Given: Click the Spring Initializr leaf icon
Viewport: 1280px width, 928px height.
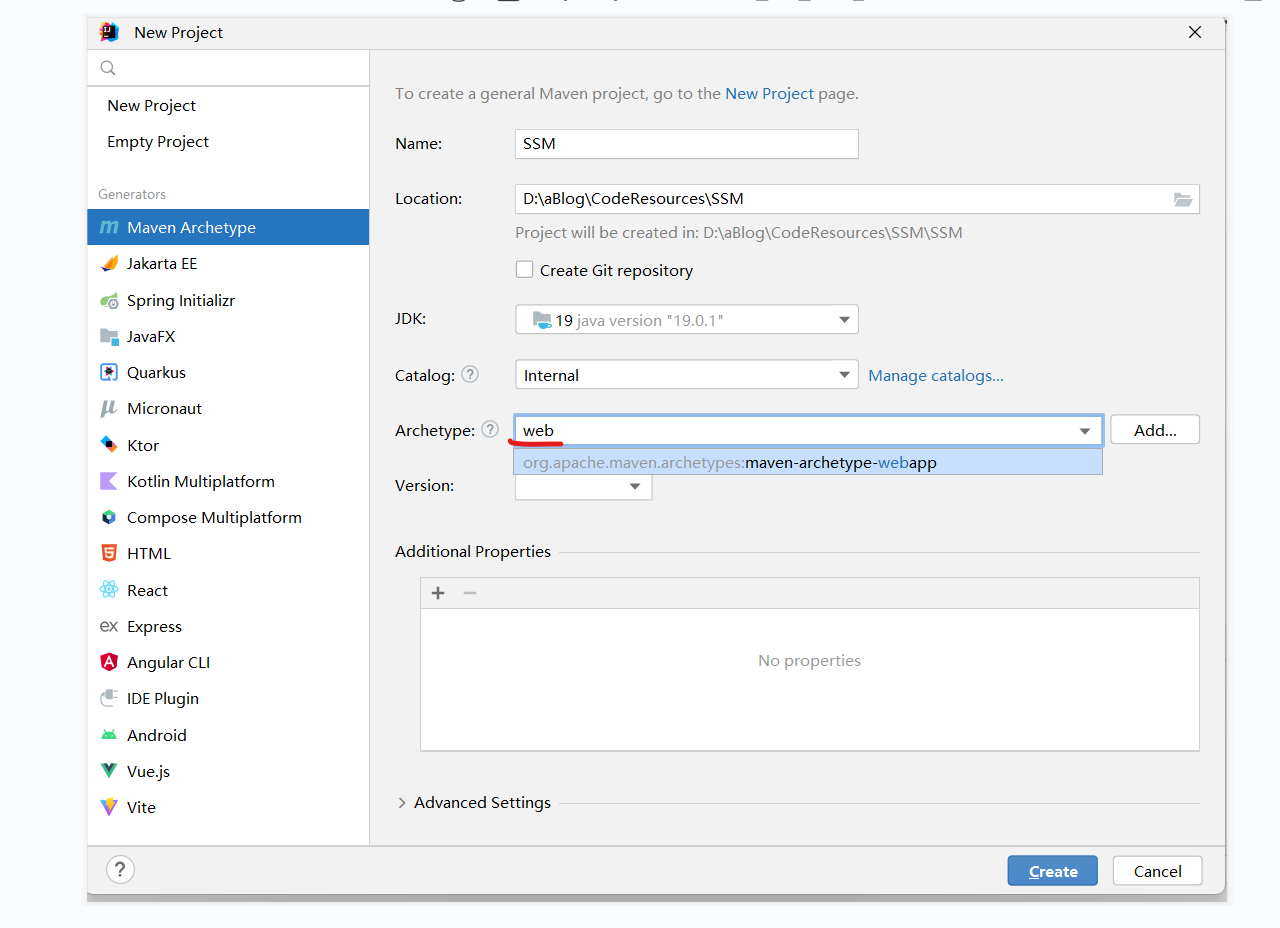Looking at the screenshot, I should coord(109,300).
